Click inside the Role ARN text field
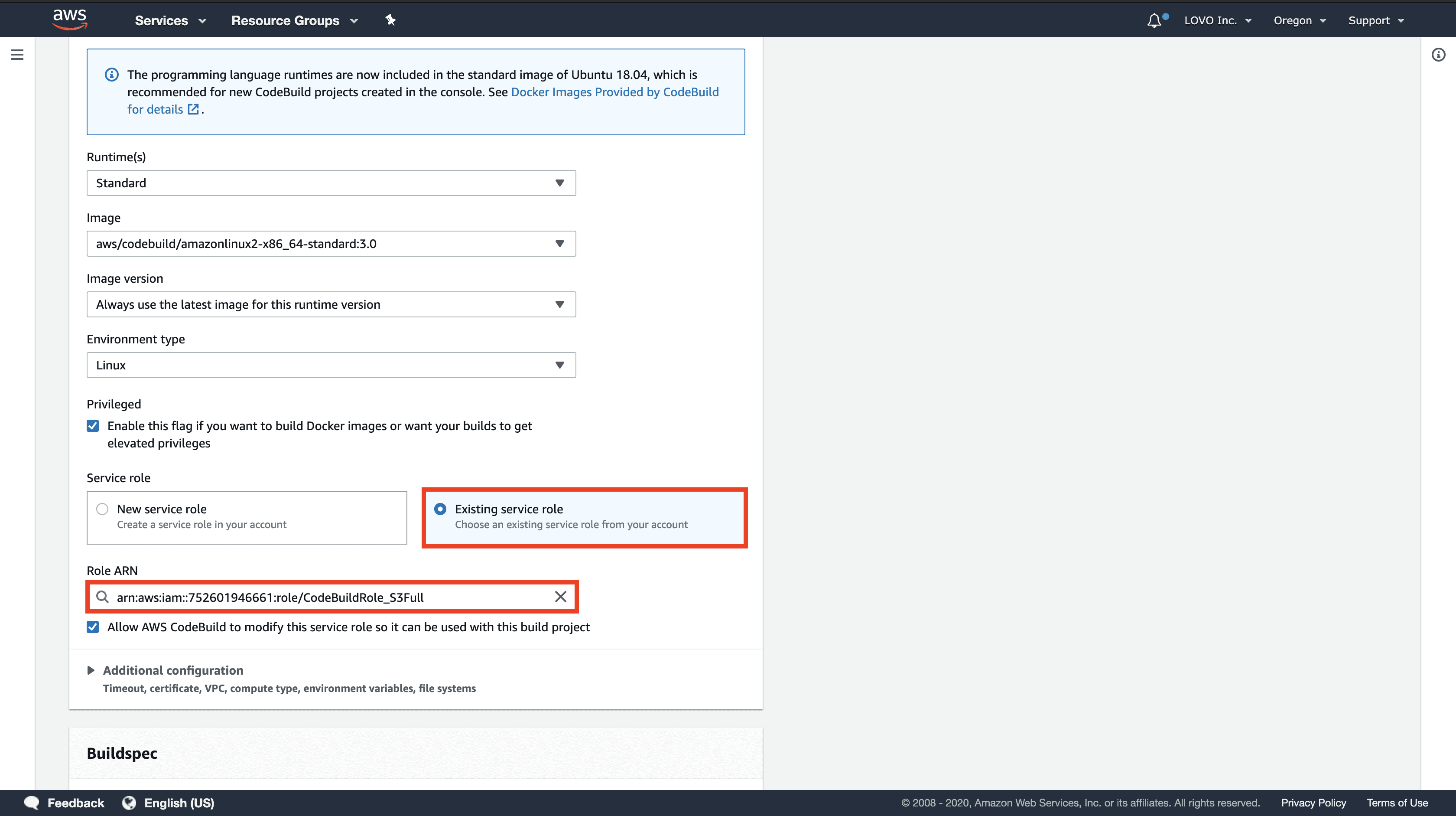 (x=328, y=597)
